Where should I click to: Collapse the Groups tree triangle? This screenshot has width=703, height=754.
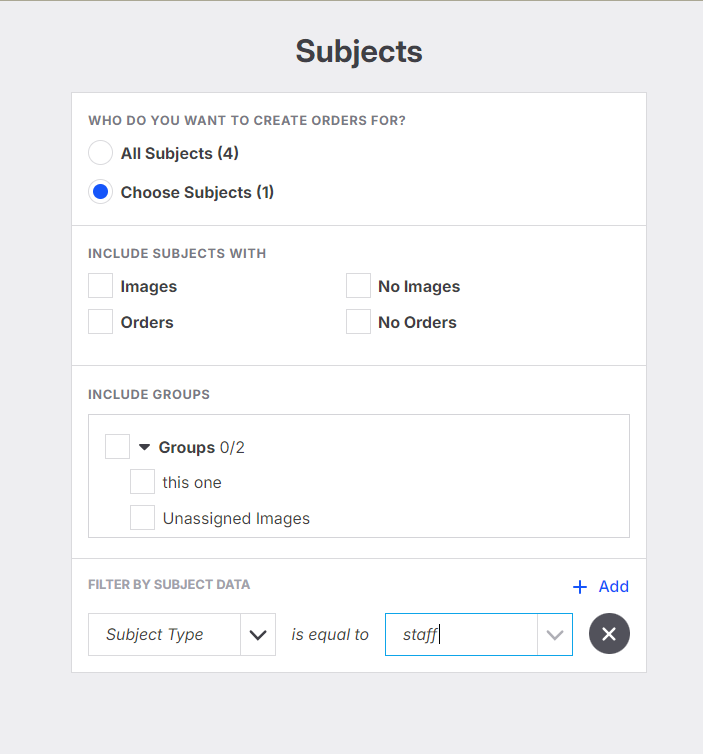144,447
